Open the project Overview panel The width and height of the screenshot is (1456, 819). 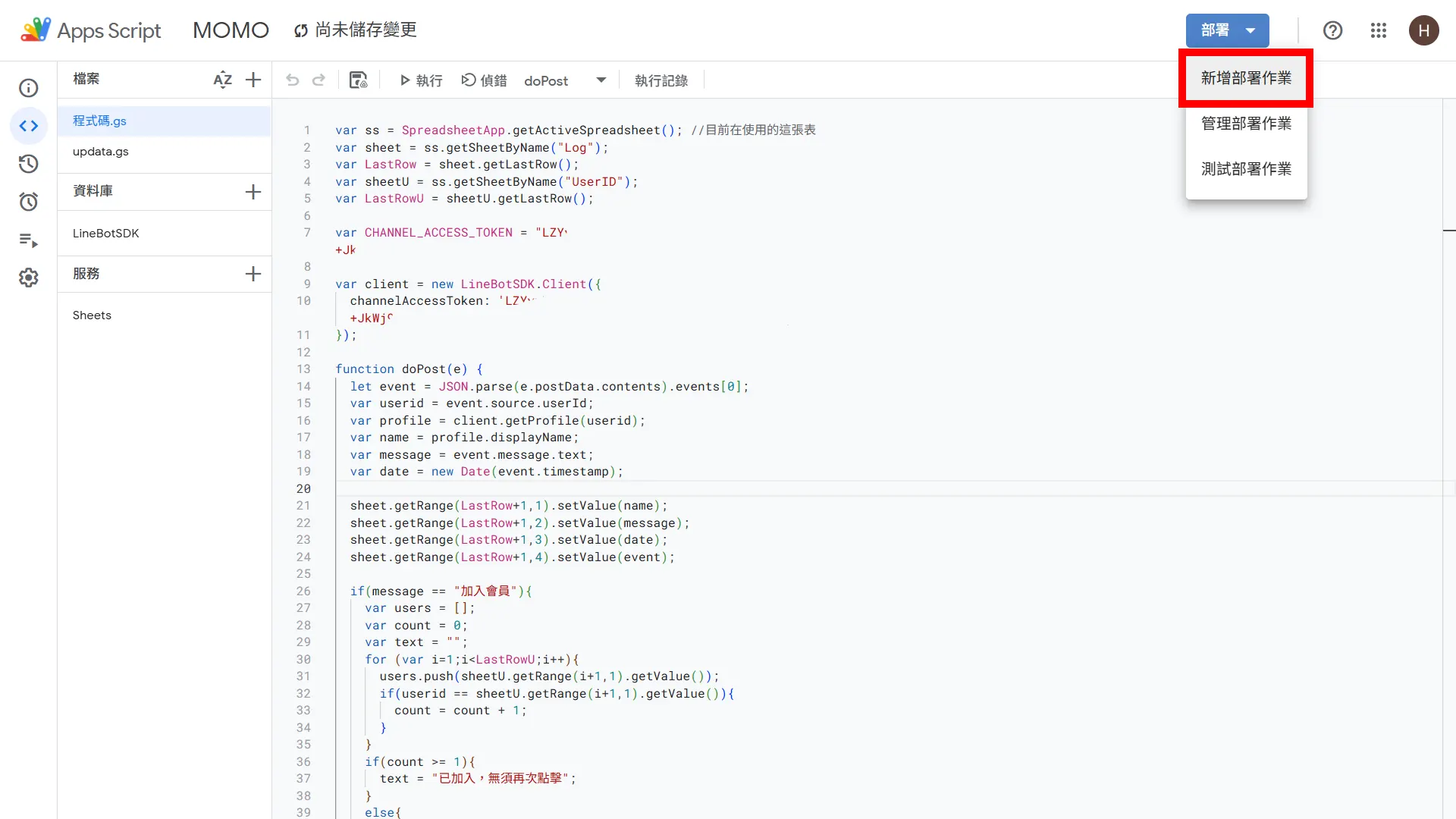pos(28,88)
